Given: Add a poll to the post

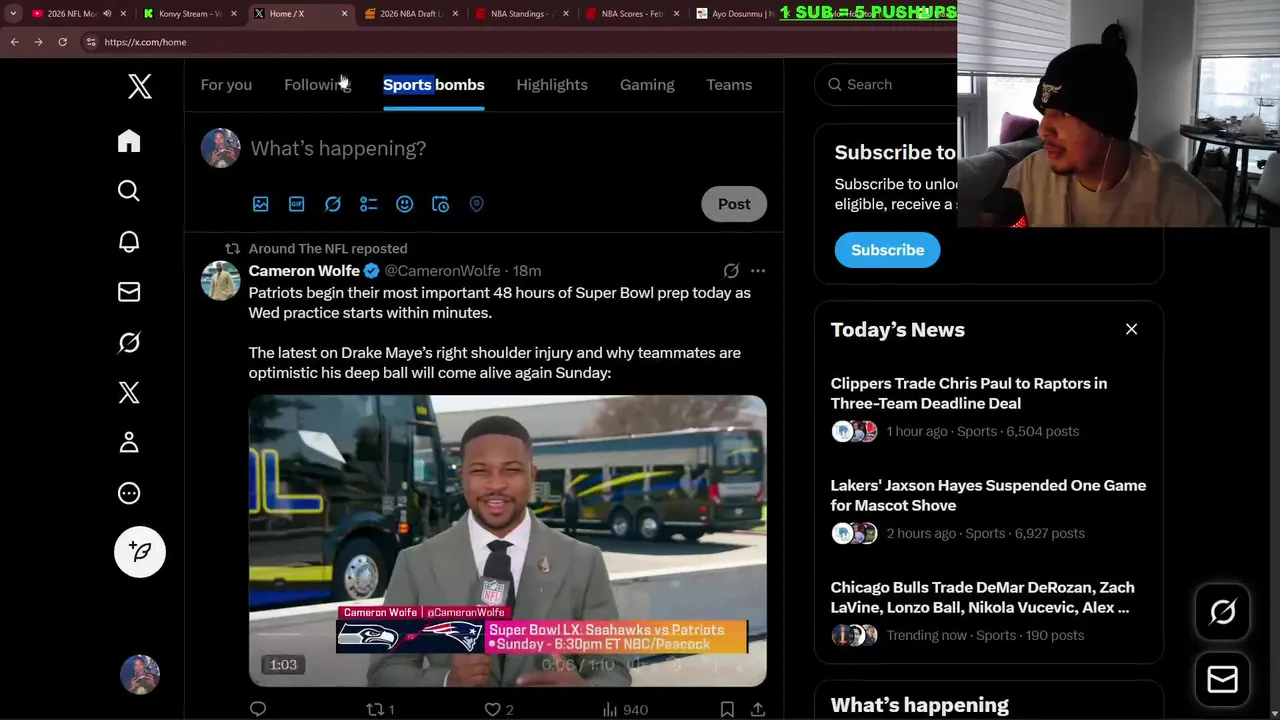Looking at the screenshot, I should pyautogui.click(x=369, y=204).
